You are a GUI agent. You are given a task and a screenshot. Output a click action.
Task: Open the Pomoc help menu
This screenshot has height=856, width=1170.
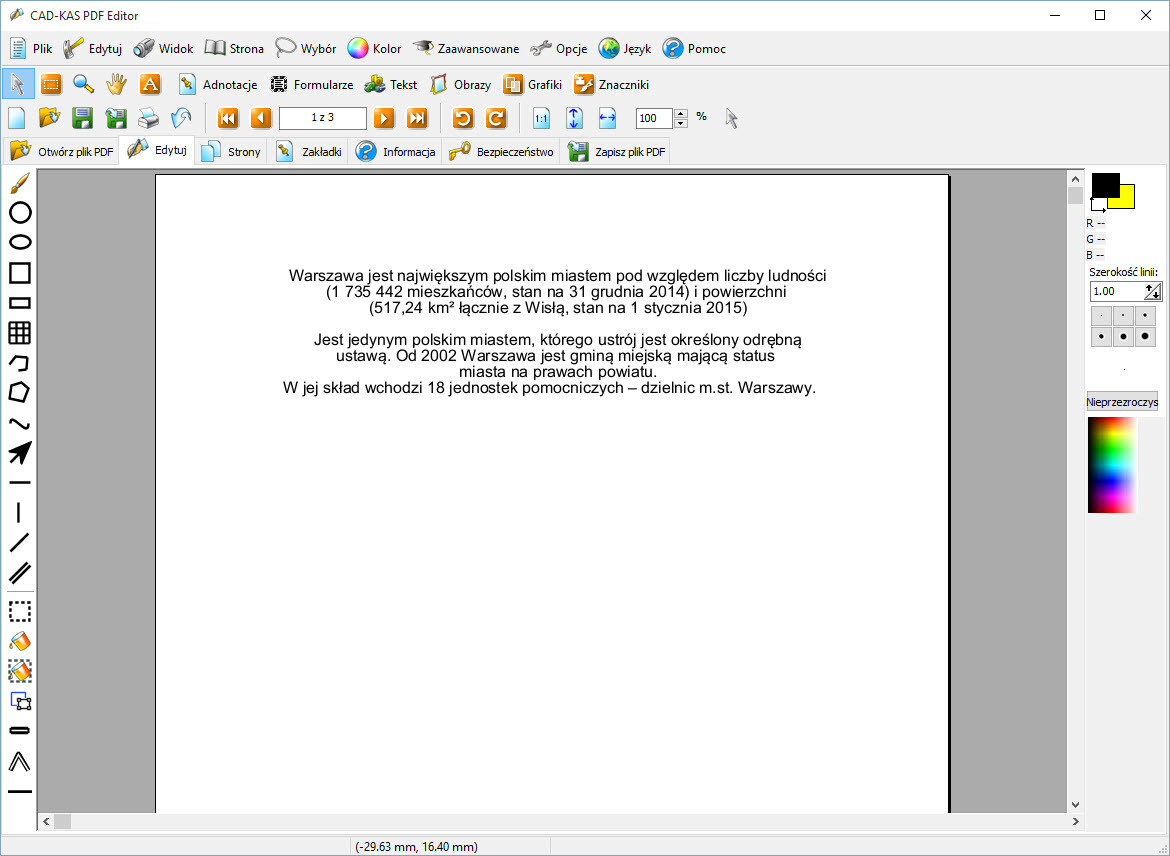click(694, 49)
